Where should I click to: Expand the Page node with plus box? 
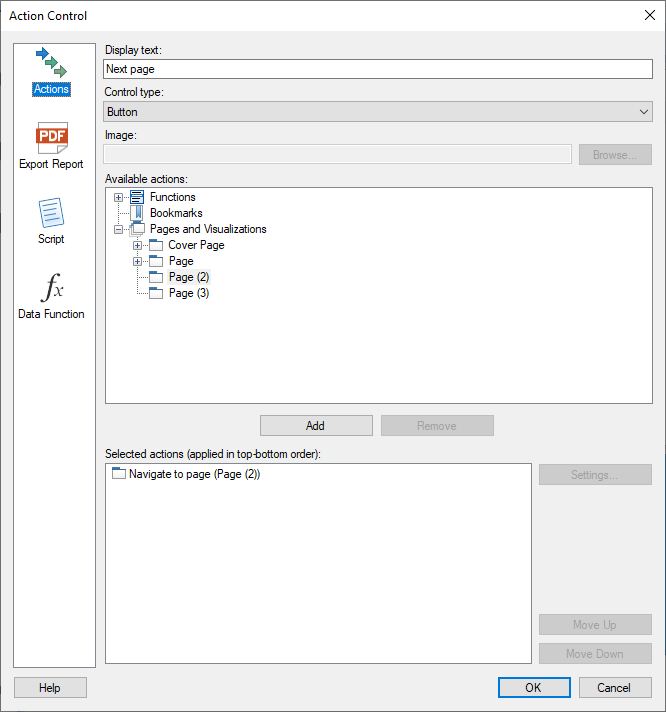click(x=138, y=262)
